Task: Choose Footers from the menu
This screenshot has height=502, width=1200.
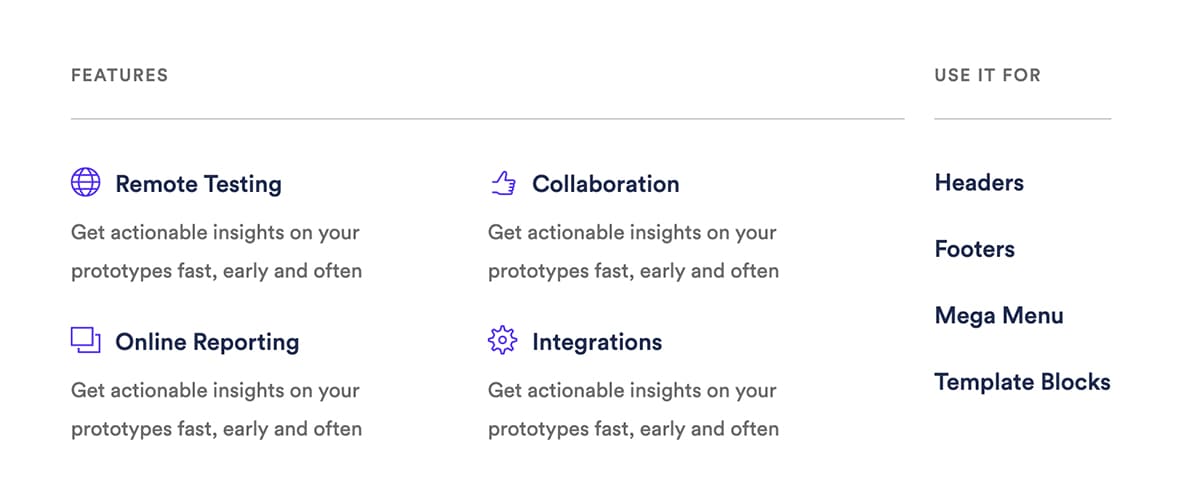Action: click(975, 249)
